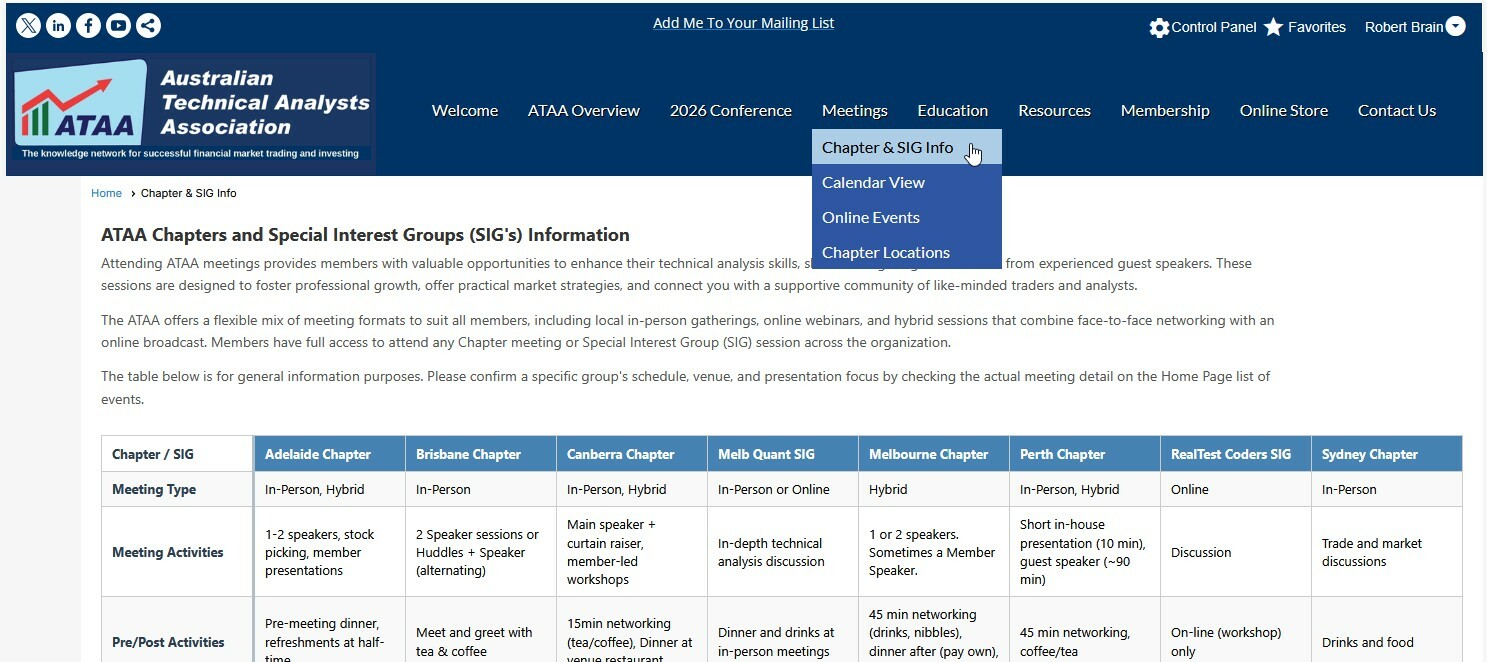
Task: Open the 2026 Conference menu
Action: (730, 111)
